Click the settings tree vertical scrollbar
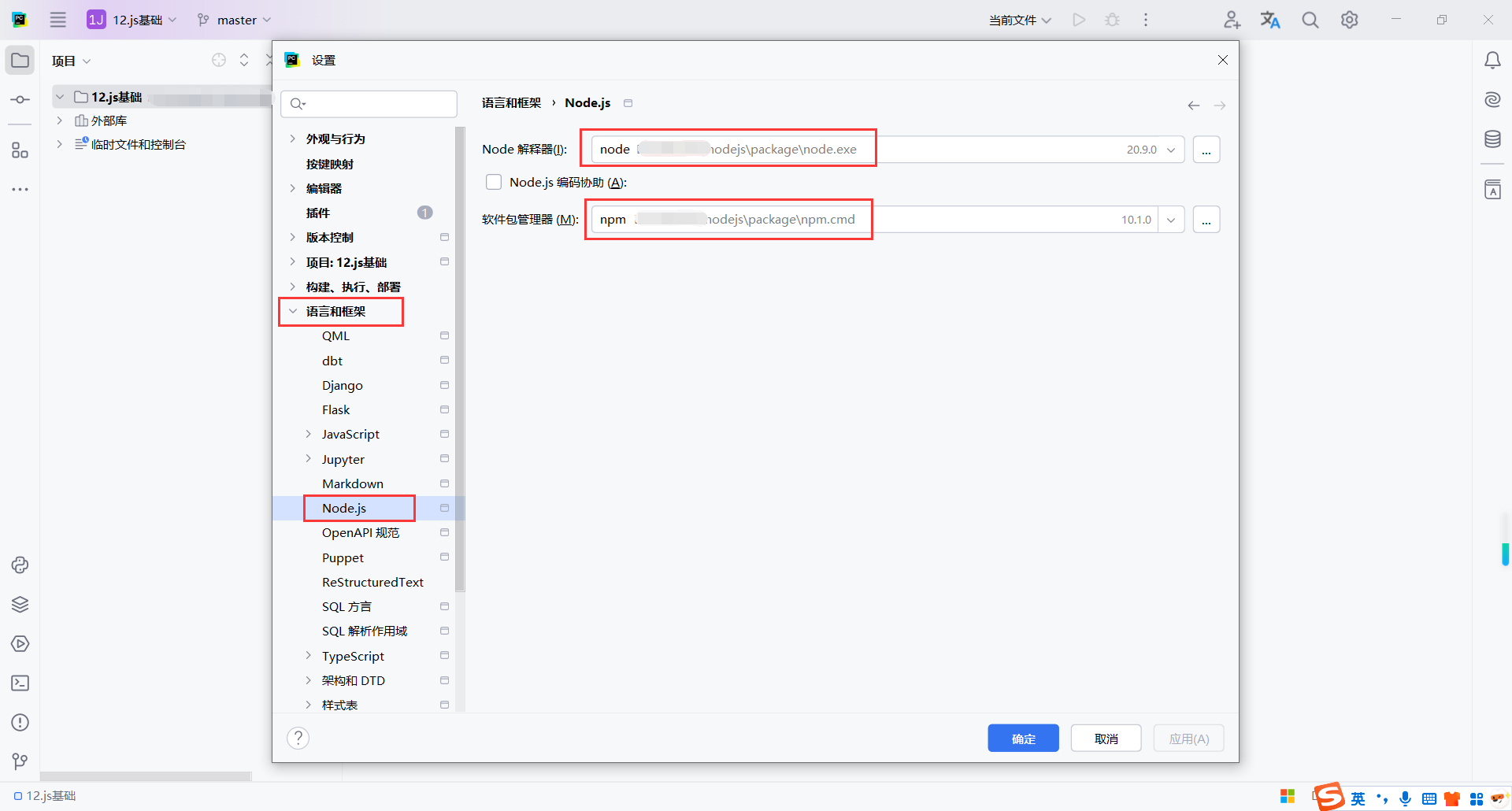The image size is (1512, 811). pyautogui.click(x=460, y=358)
